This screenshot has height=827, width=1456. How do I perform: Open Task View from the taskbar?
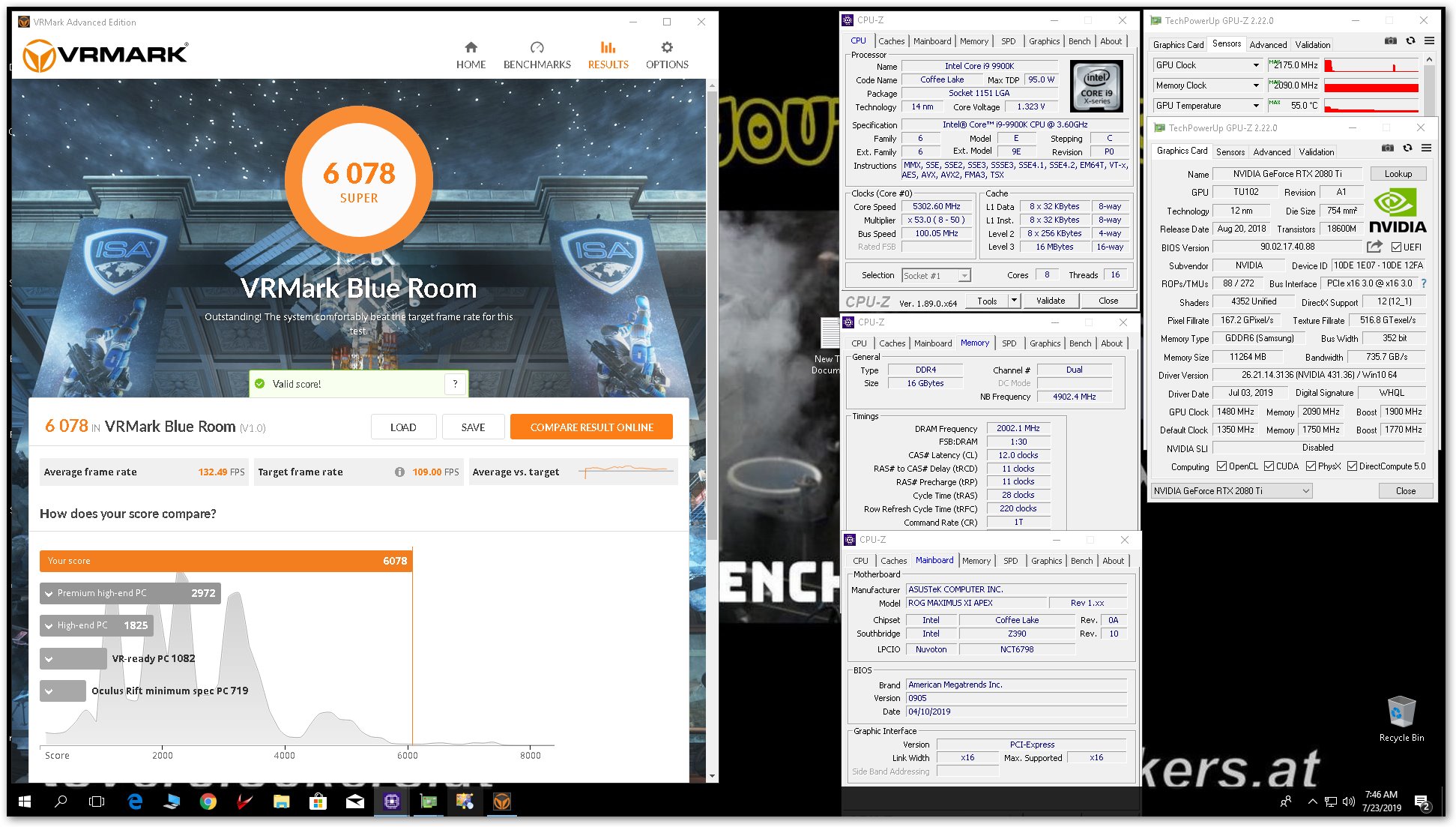[97, 802]
